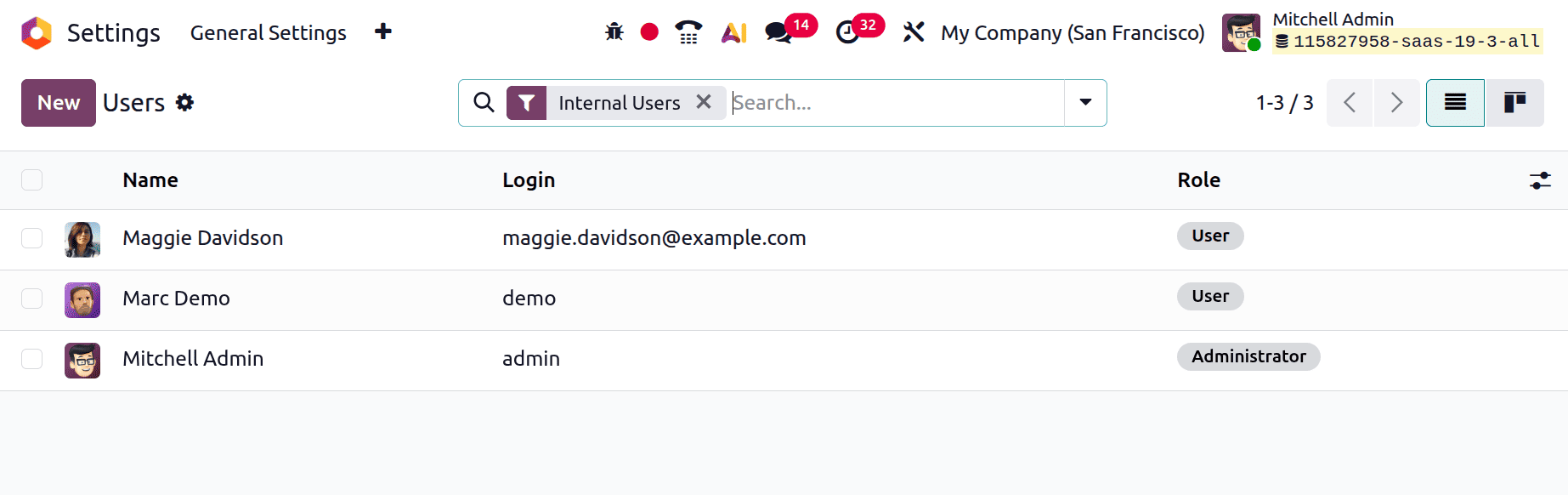Open optional columns adjust icon
This screenshot has height=495, width=1568.
[1540, 180]
